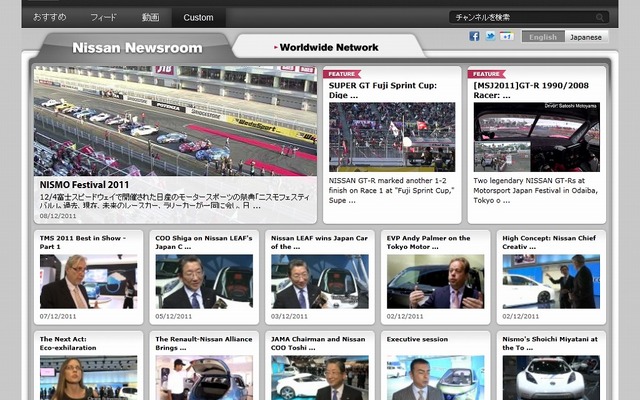Click the Facebook share icon
Screen dimensions: 640x400
474,36
